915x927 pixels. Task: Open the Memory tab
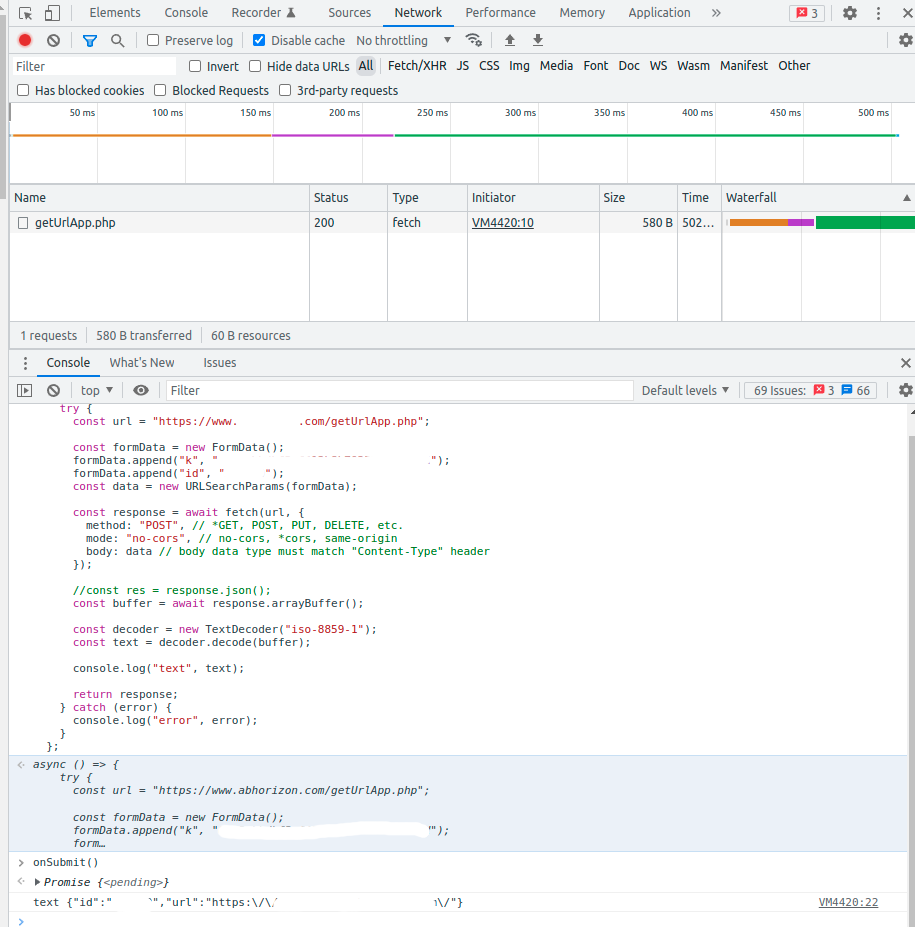(582, 13)
